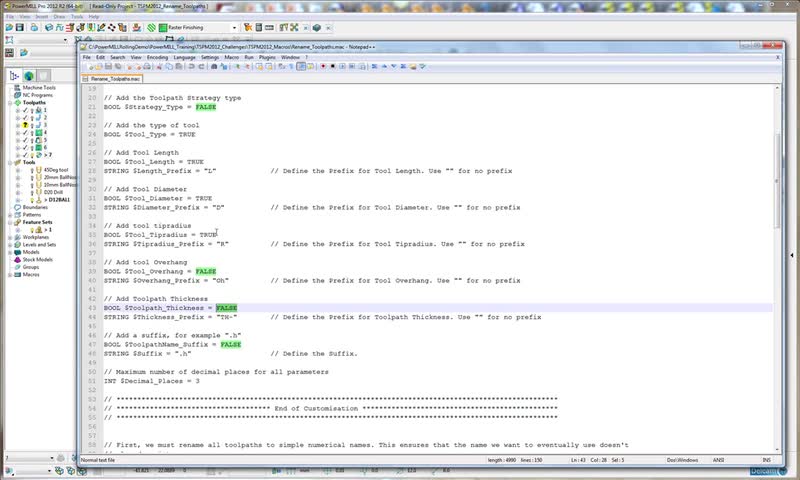This screenshot has width=800, height=480.
Task: Toggle the light bulb for 45Deg tool
Action: pos(32,170)
